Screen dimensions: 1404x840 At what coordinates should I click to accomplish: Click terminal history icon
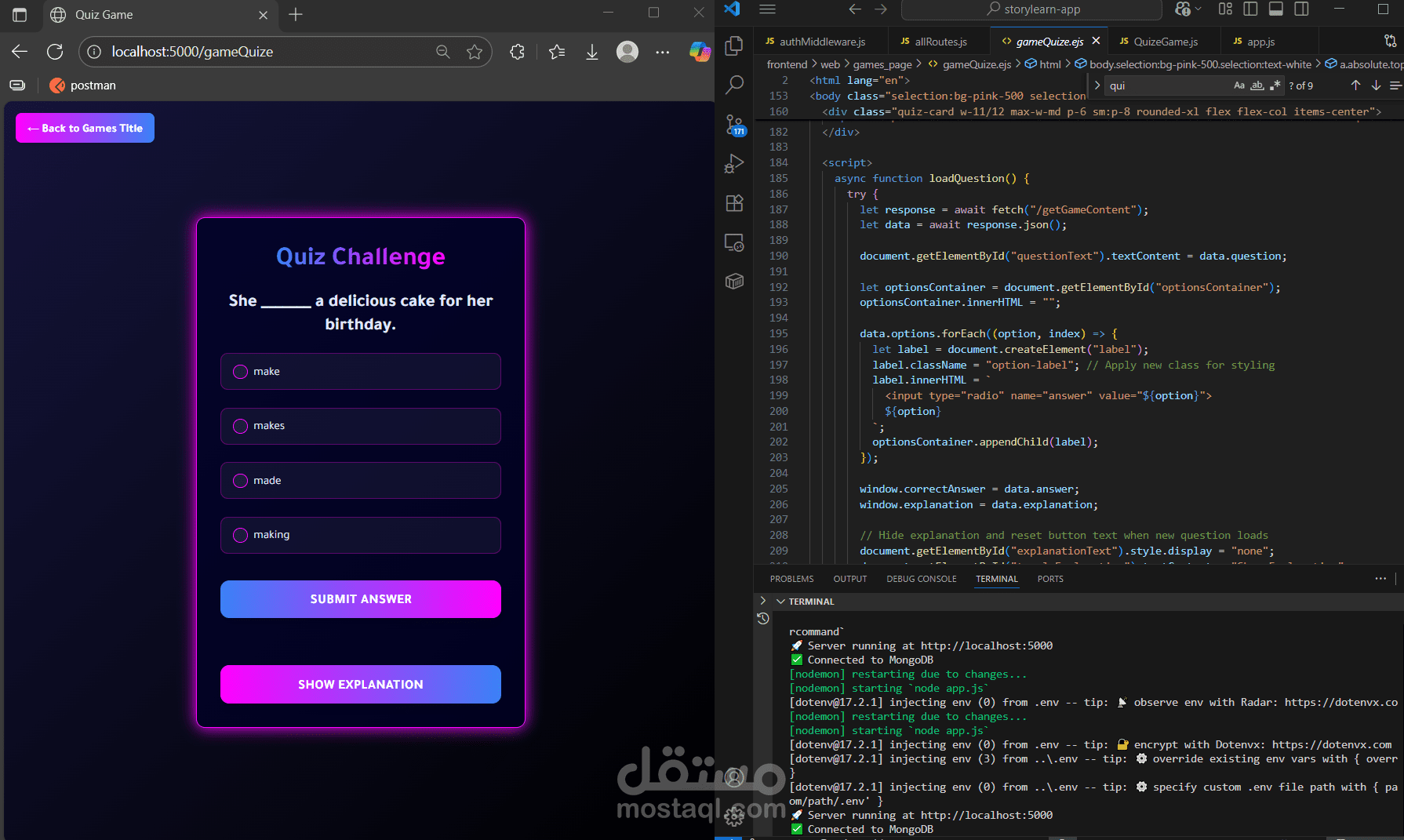coord(762,619)
